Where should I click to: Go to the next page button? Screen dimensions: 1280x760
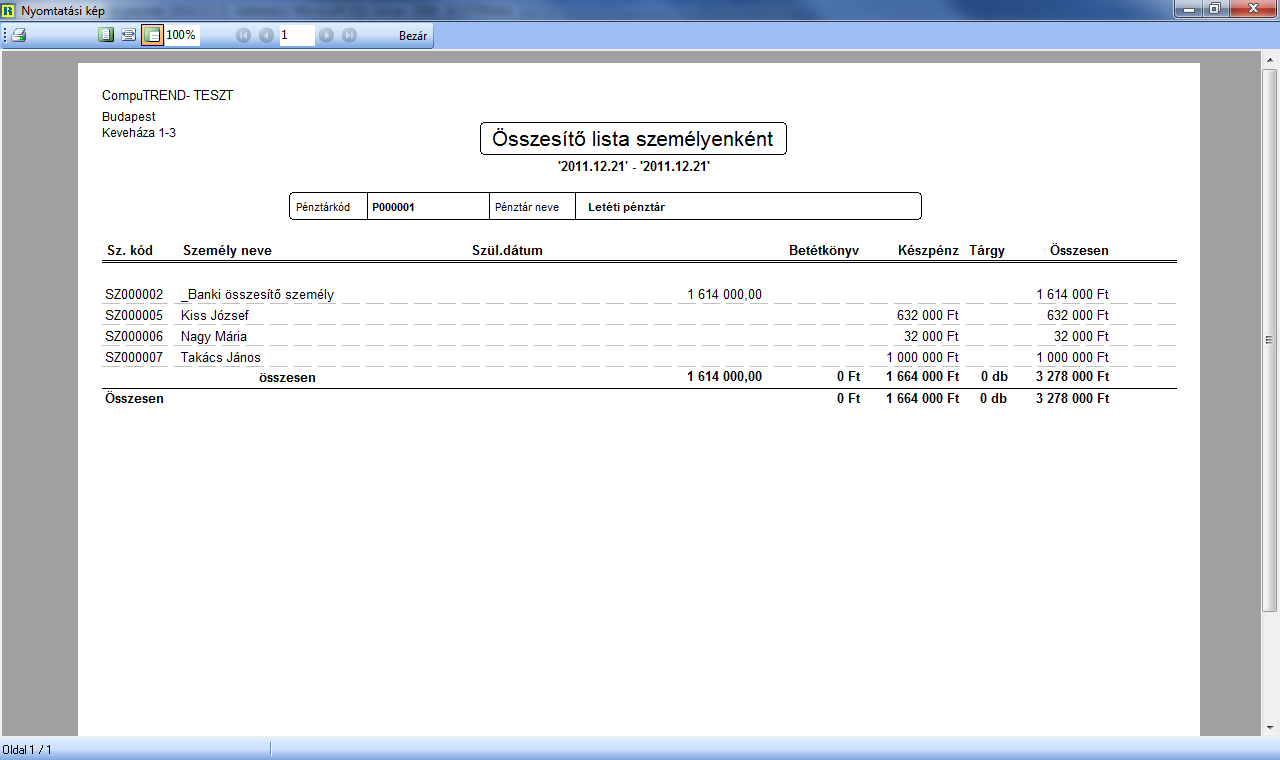(326, 35)
